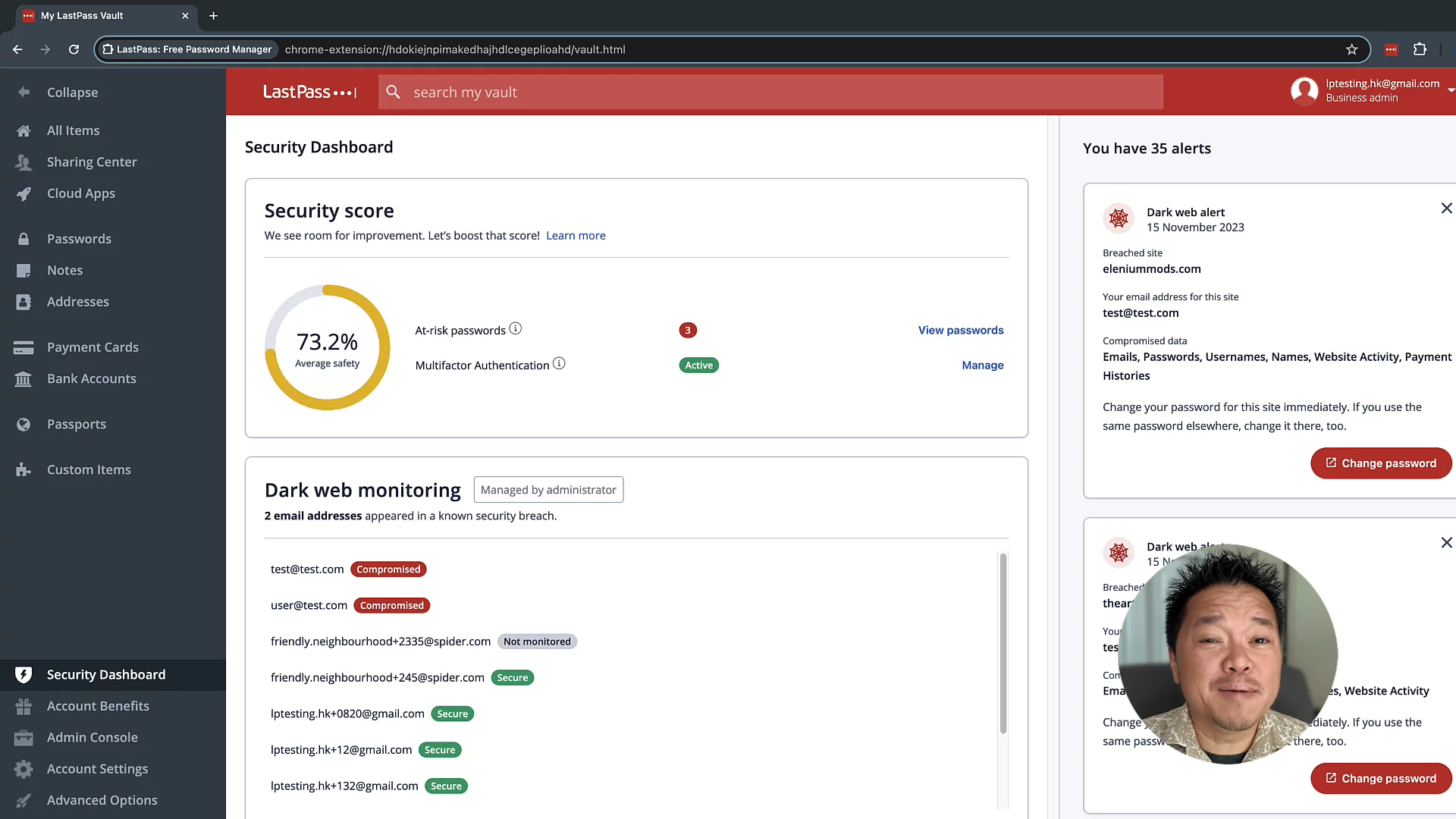This screenshot has width=1456, height=819.
Task: Open Admin Console menu item
Action: [92, 737]
